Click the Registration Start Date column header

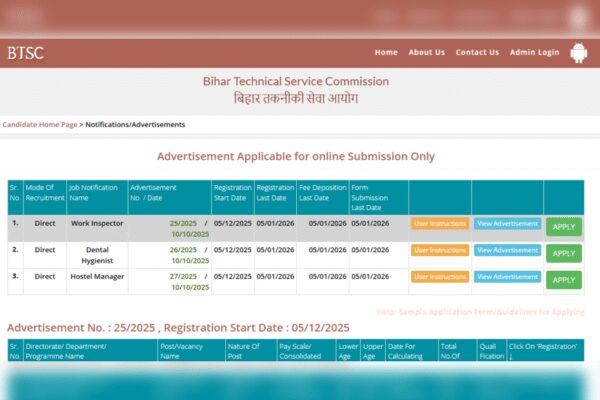pyautogui.click(x=233, y=198)
